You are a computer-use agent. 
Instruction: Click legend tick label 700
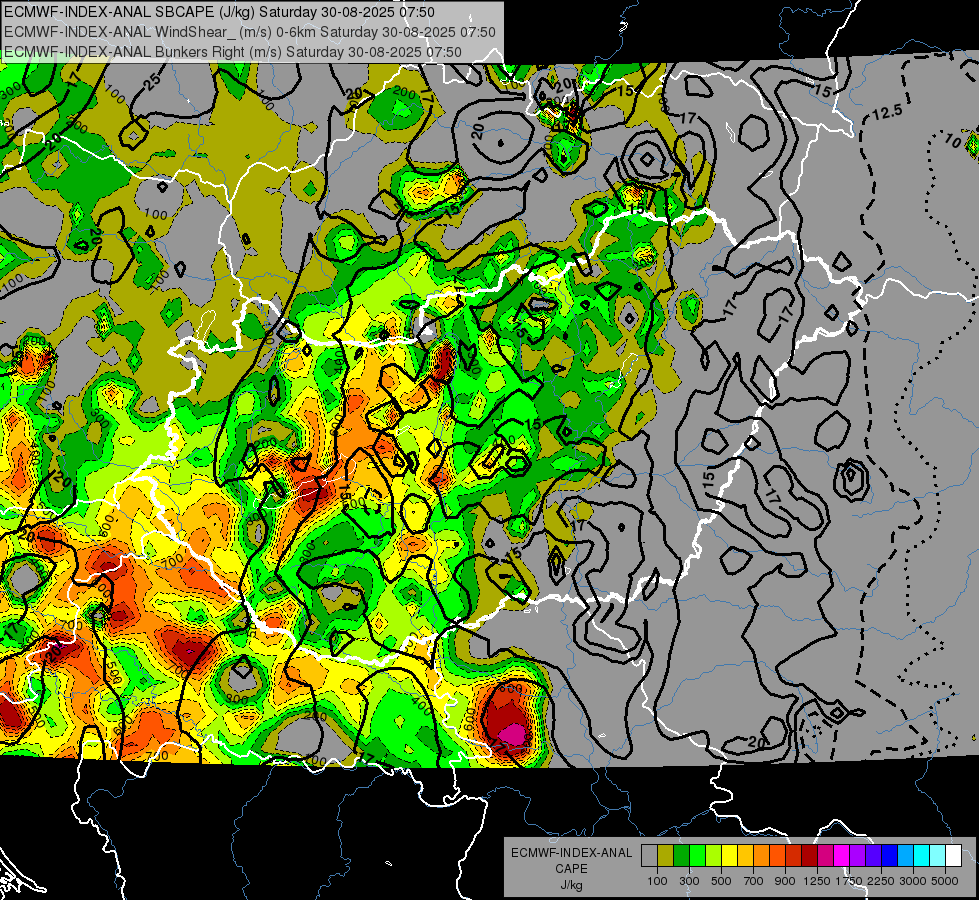pyautogui.click(x=754, y=881)
